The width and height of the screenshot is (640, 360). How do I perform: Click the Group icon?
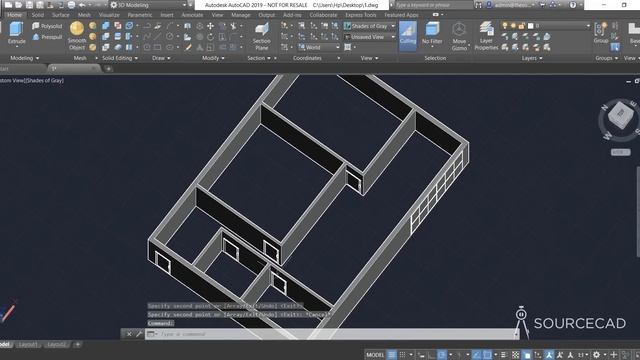click(x=600, y=33)
